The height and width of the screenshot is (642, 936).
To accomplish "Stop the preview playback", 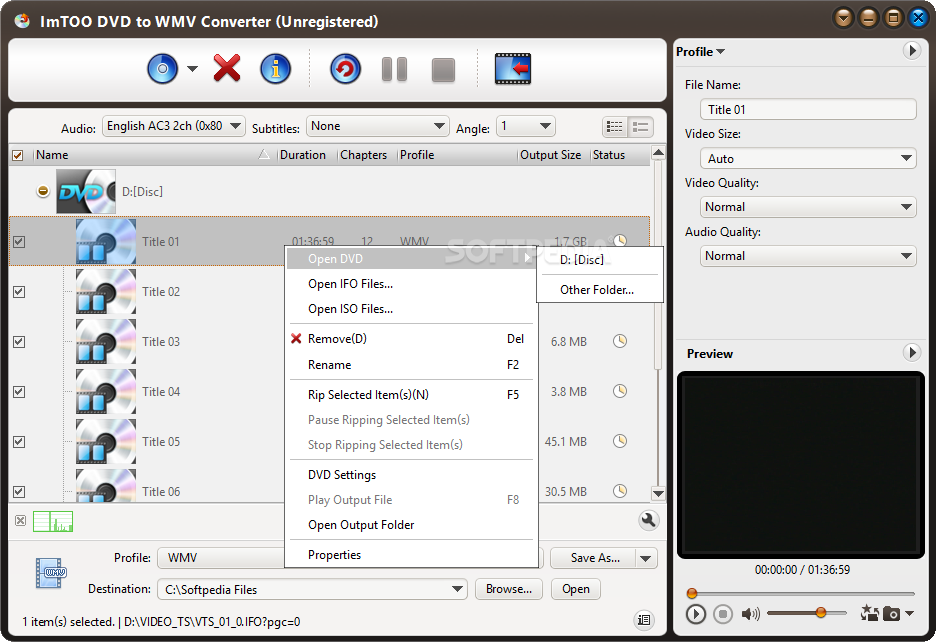I will [x=723, y=613].
